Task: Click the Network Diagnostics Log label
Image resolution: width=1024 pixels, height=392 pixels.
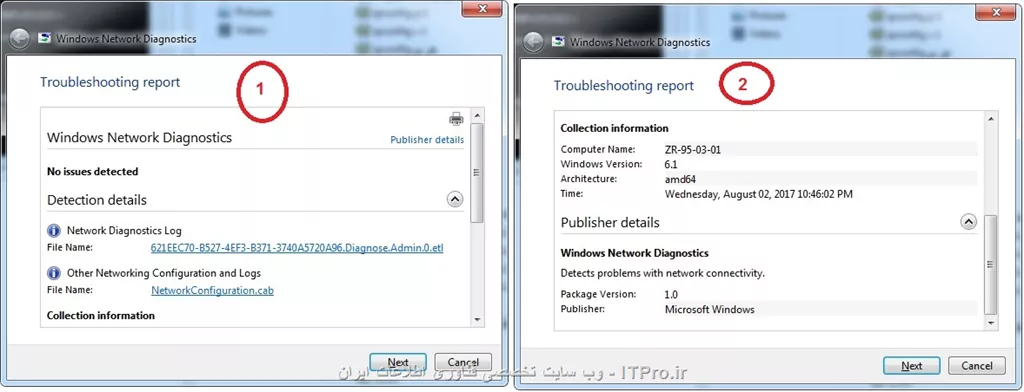Action: click(124, 231)
